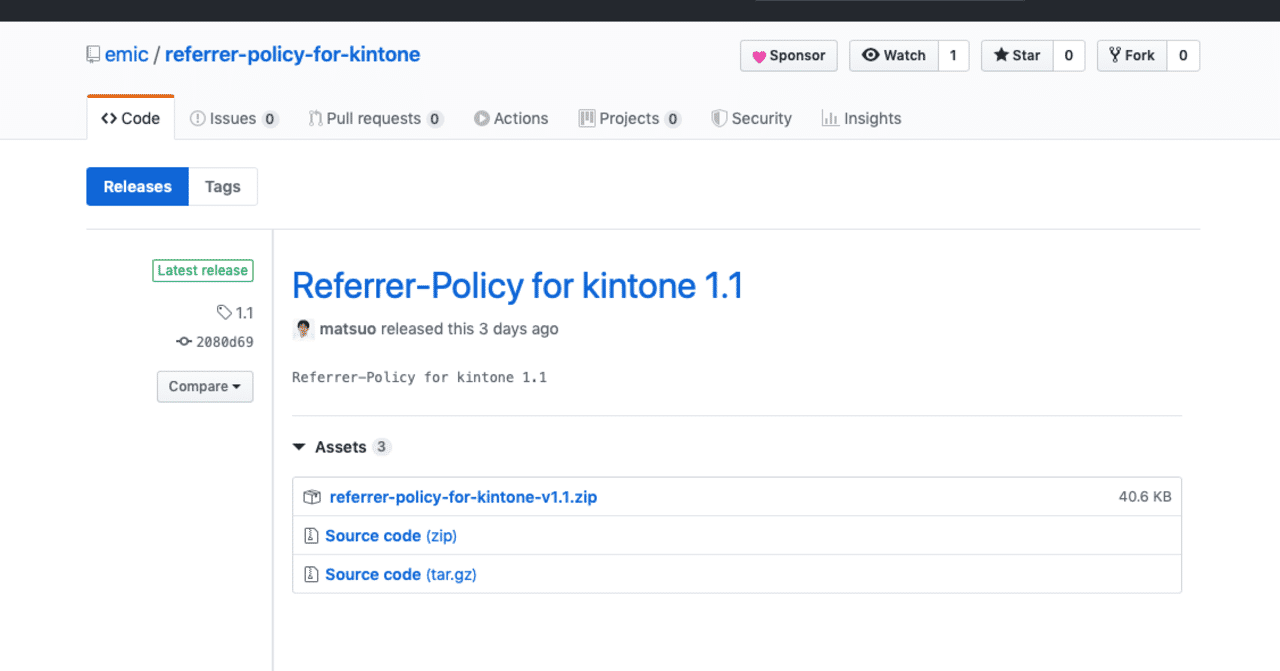
Task: Open the Compare dropdown
Action: (205, 387)
